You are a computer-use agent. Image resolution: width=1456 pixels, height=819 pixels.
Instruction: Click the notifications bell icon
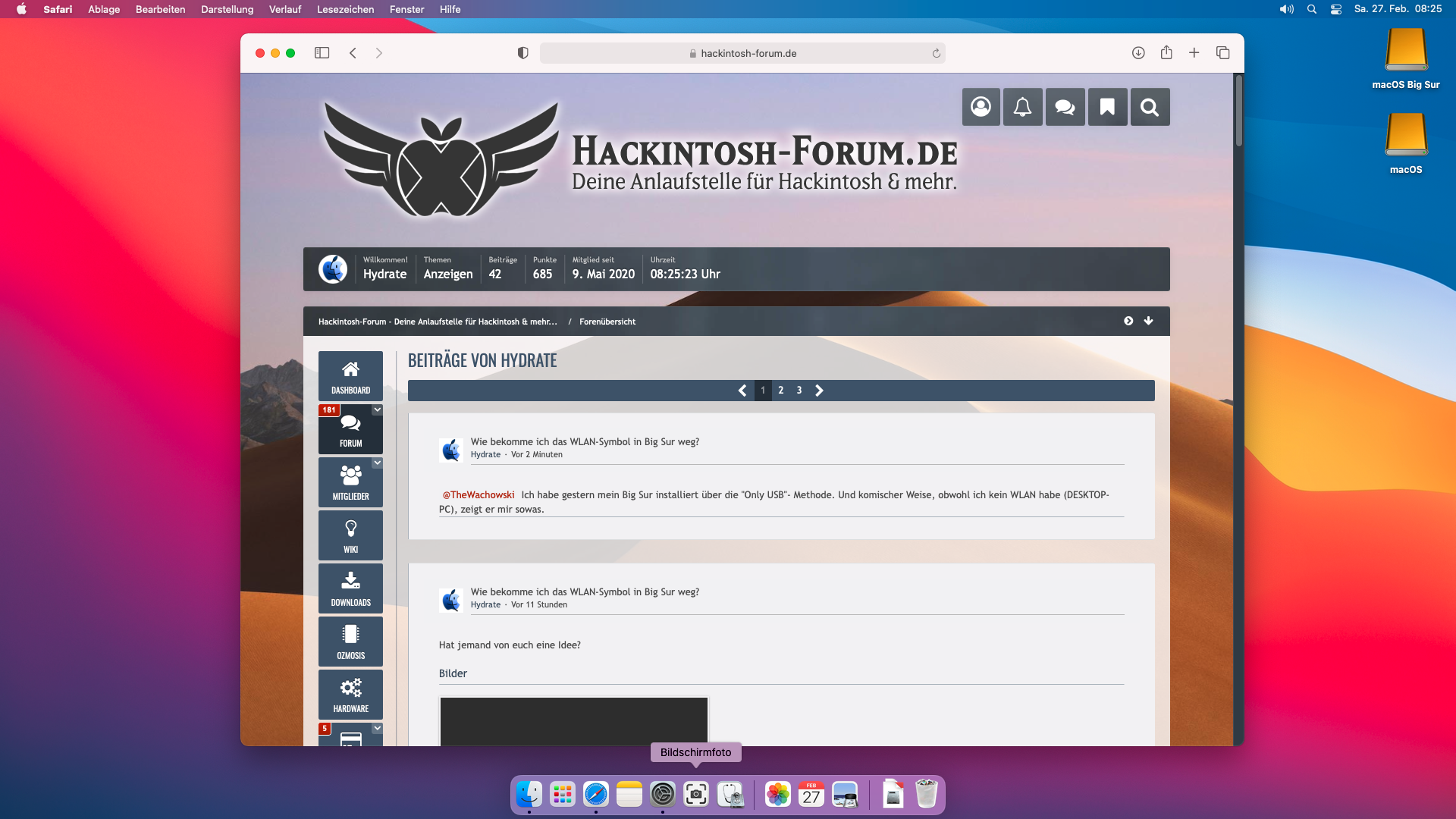point(1022,107)
